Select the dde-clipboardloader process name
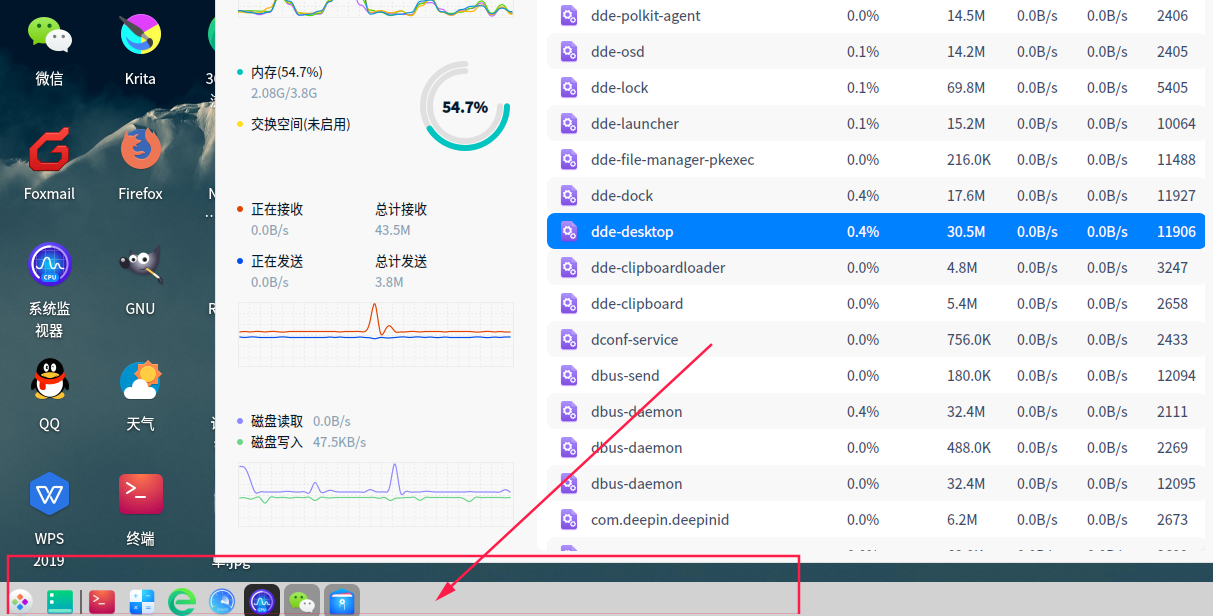 click(x=658, y=268)
